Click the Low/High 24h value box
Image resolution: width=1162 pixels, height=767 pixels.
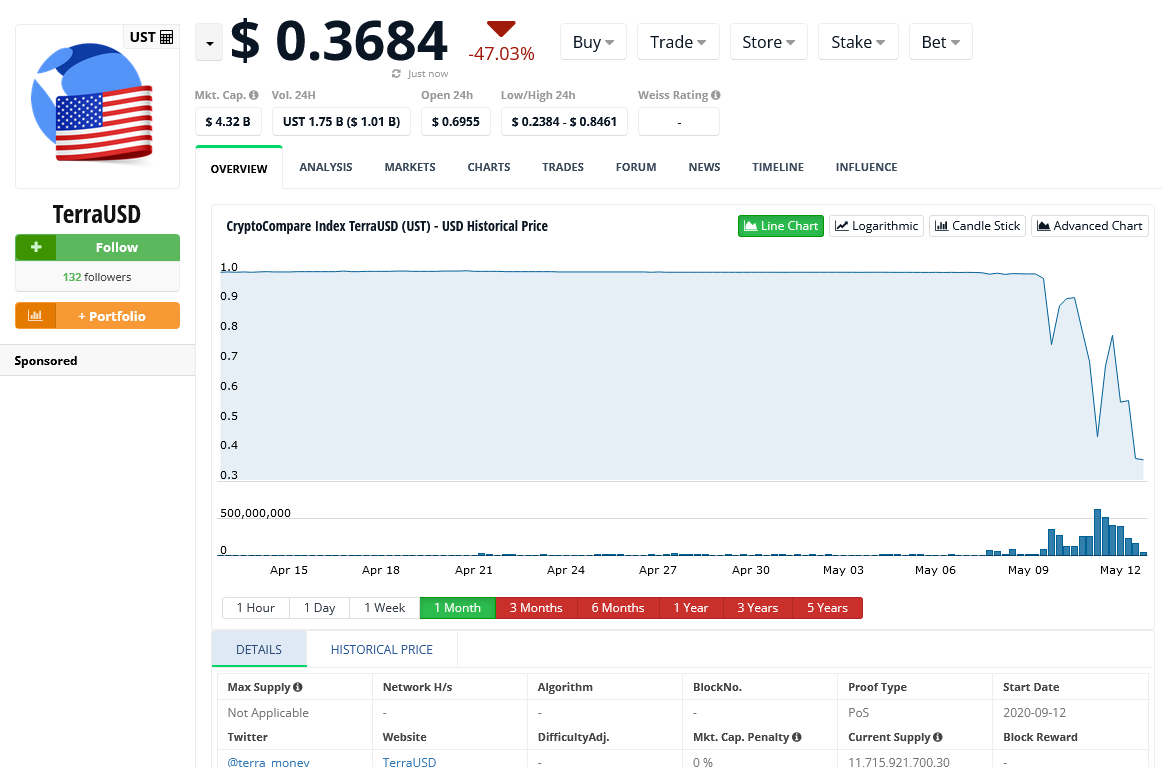[564, 122]
